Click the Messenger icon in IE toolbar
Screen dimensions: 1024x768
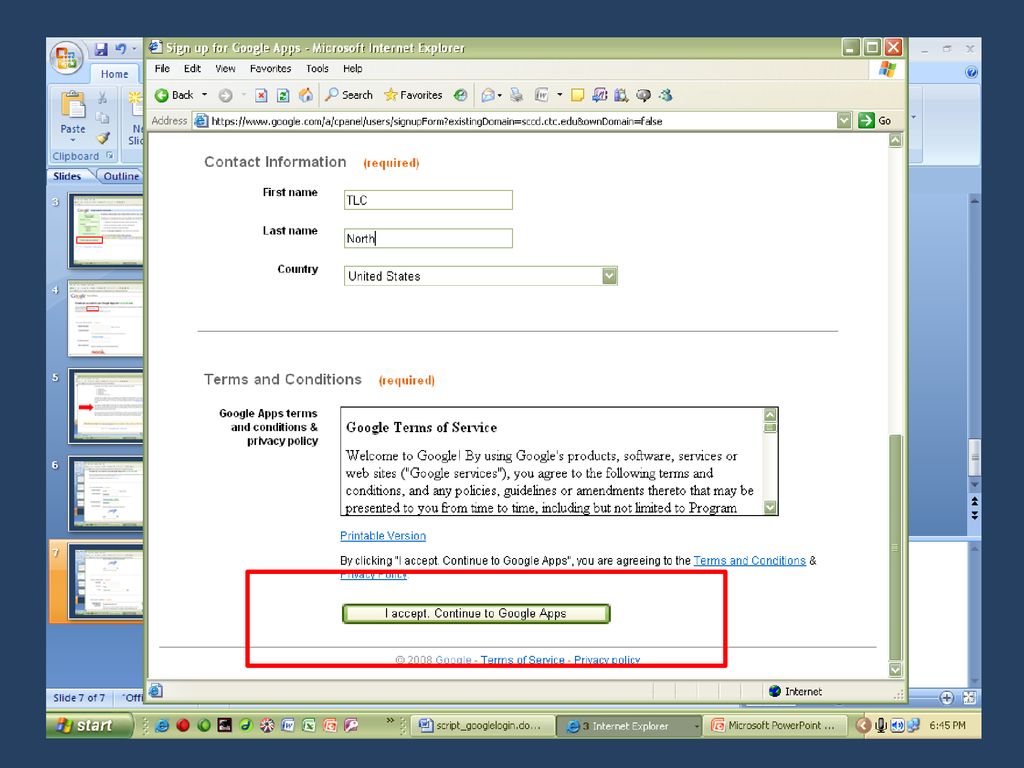click(x=665, y=95)
